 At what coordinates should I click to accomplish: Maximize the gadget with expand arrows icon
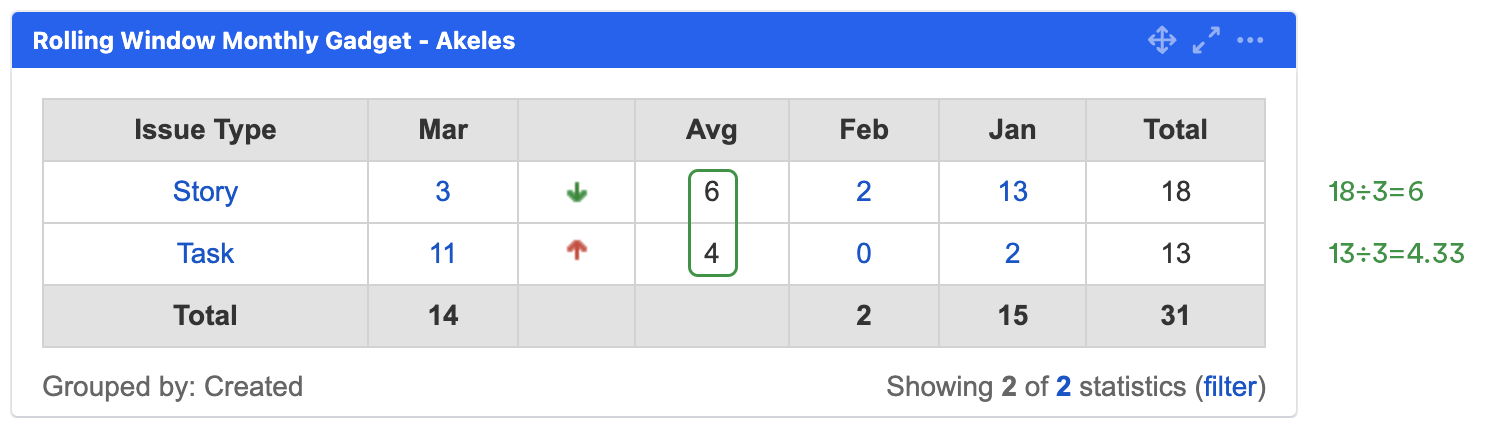pyautogui.click(x=1206, y=41)
